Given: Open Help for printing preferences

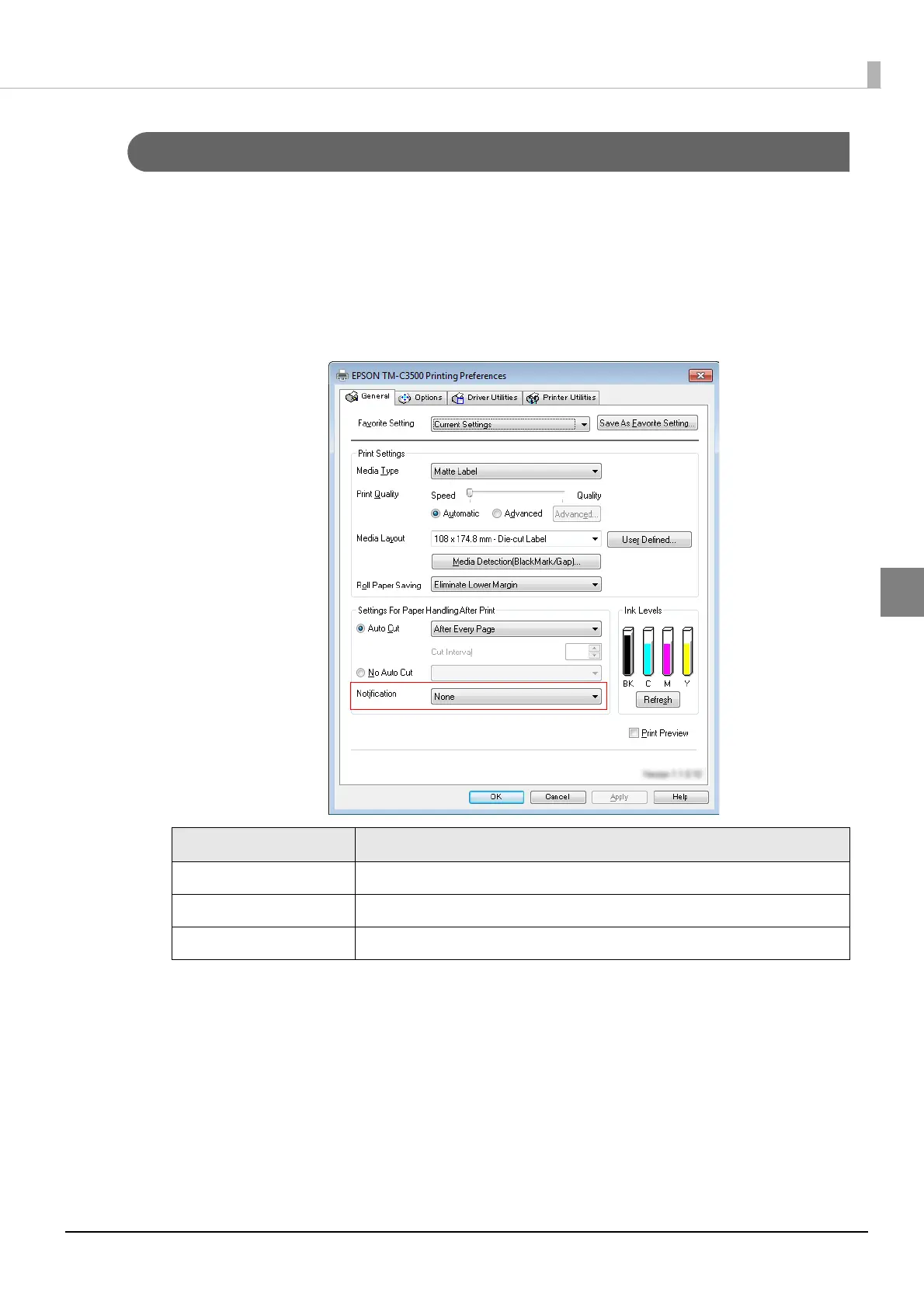Looking at the screenshot, I should (681, 797).
